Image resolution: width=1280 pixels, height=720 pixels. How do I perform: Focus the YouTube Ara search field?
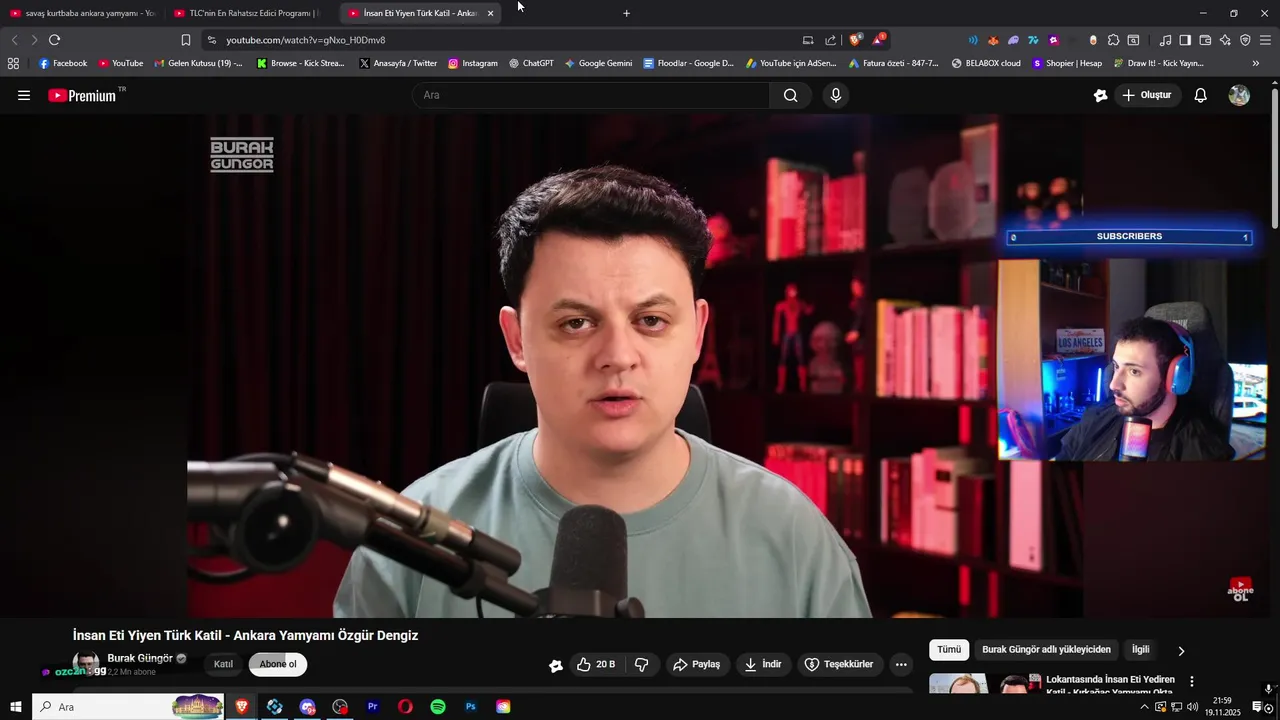(590, 95)
